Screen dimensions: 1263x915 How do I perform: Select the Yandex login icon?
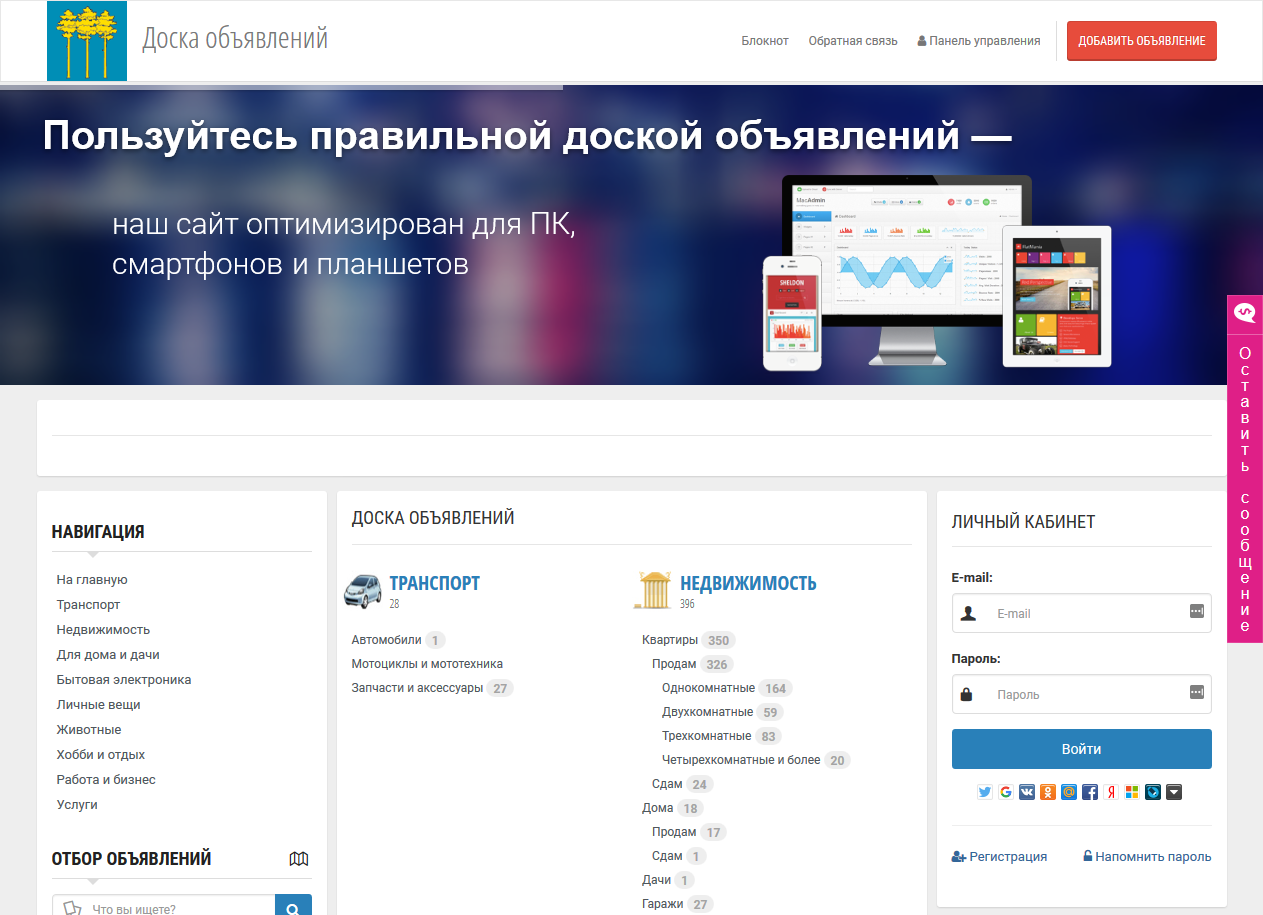click(1111, 792)
